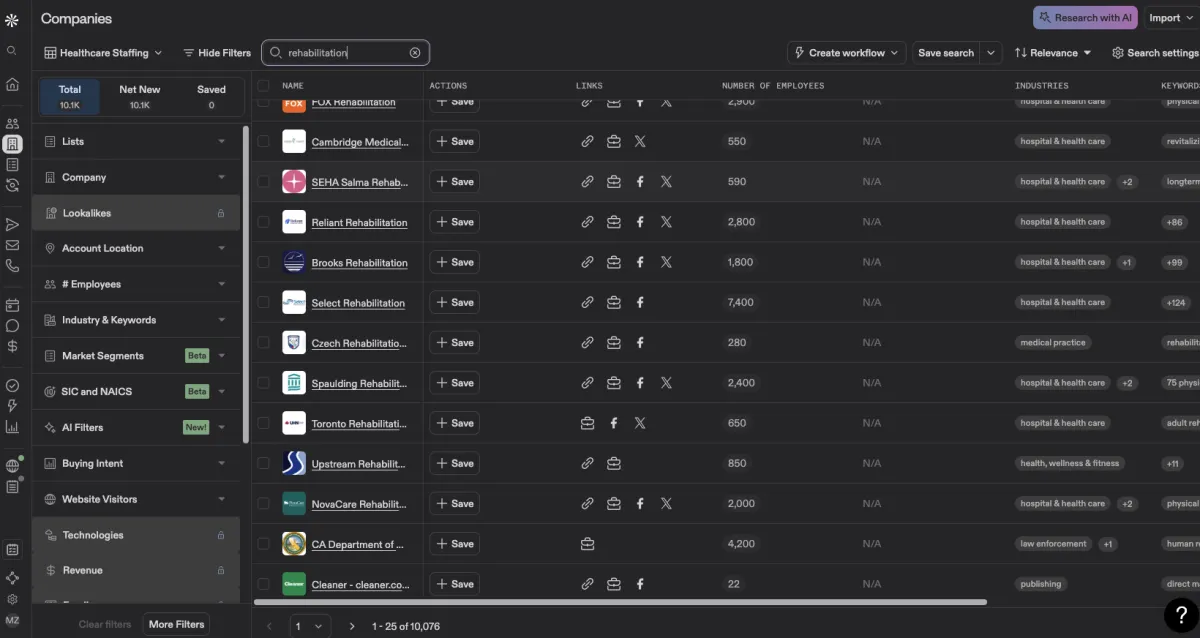Image resolution: width=1200 pixels, height=638 pixels.
Task: Open the Calls phone icon in sidebar
Action: (12, 266)
